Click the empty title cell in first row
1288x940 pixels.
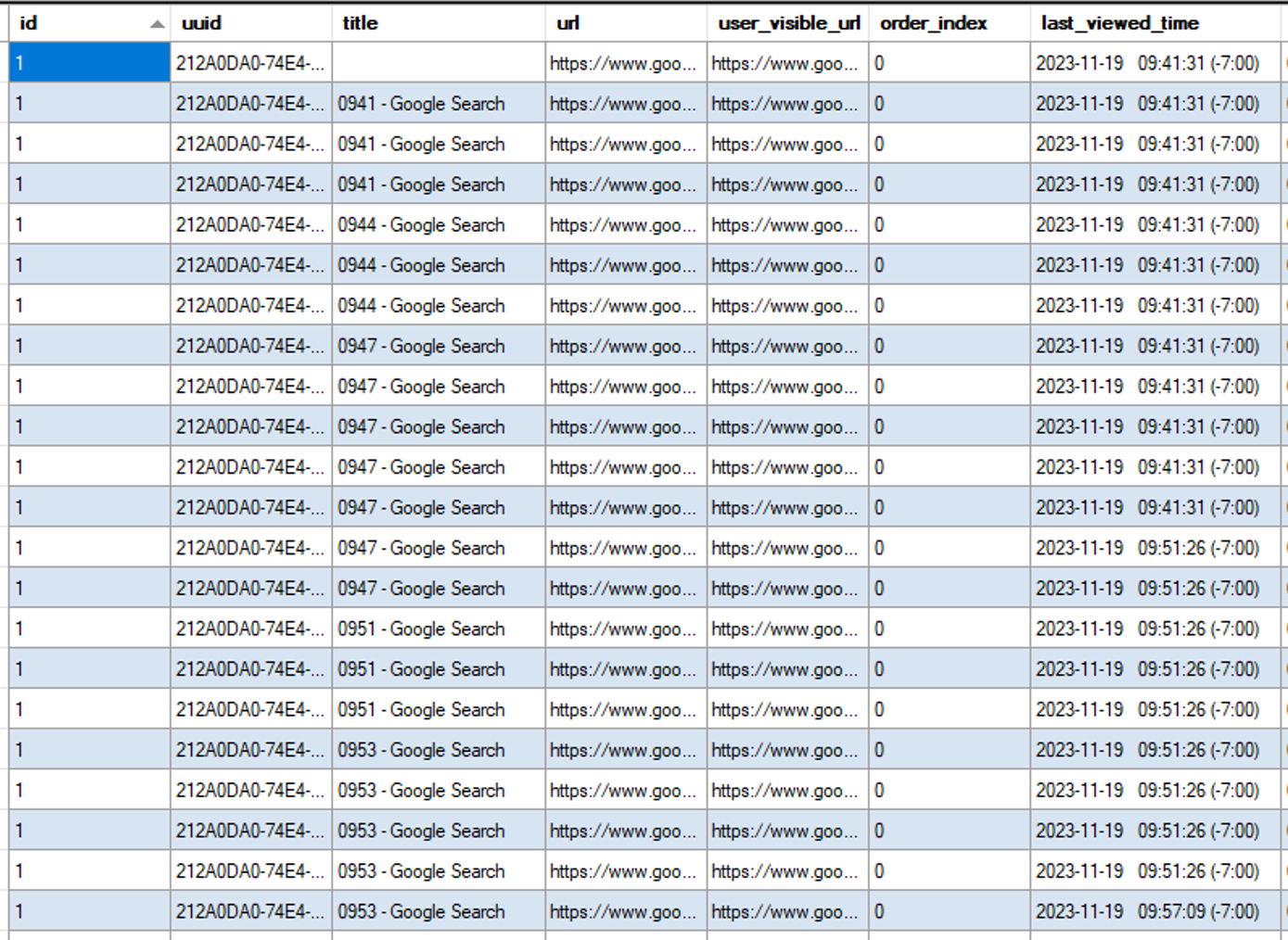438,63
